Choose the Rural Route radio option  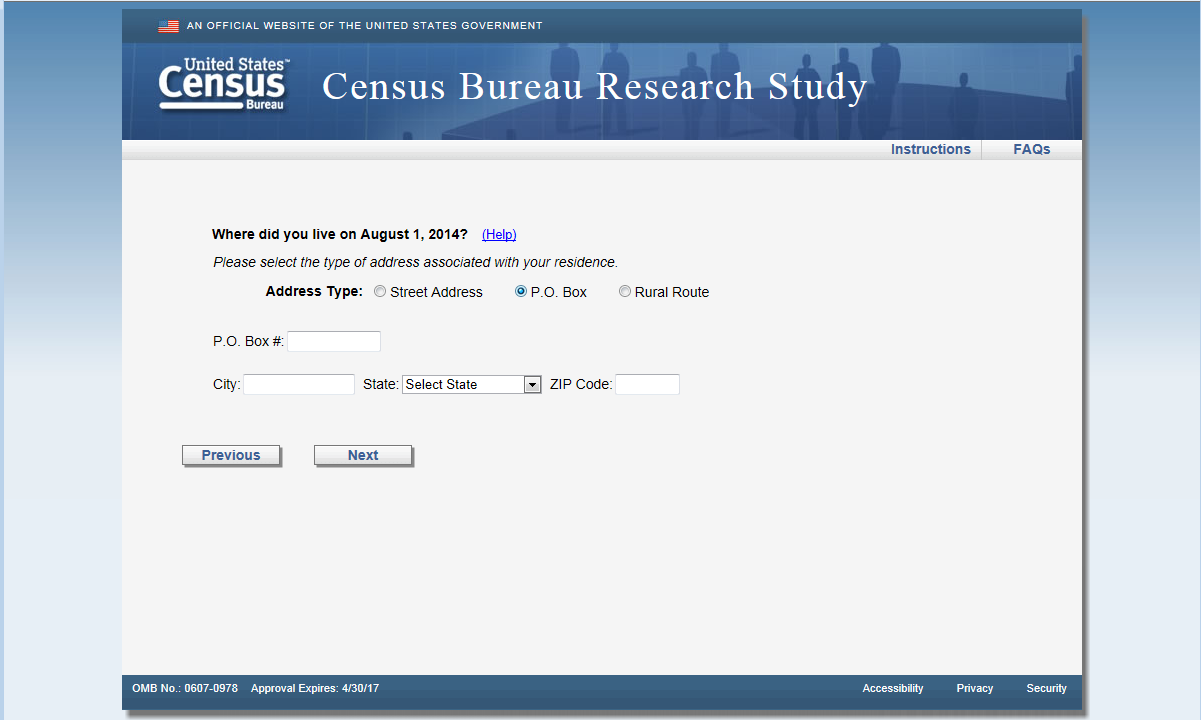(625, 292)
